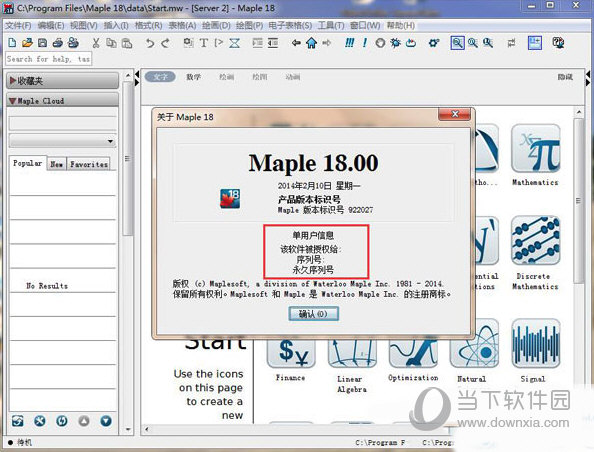
Task: Select the zoom 100% magnifier icon
Action: [457, 43]
